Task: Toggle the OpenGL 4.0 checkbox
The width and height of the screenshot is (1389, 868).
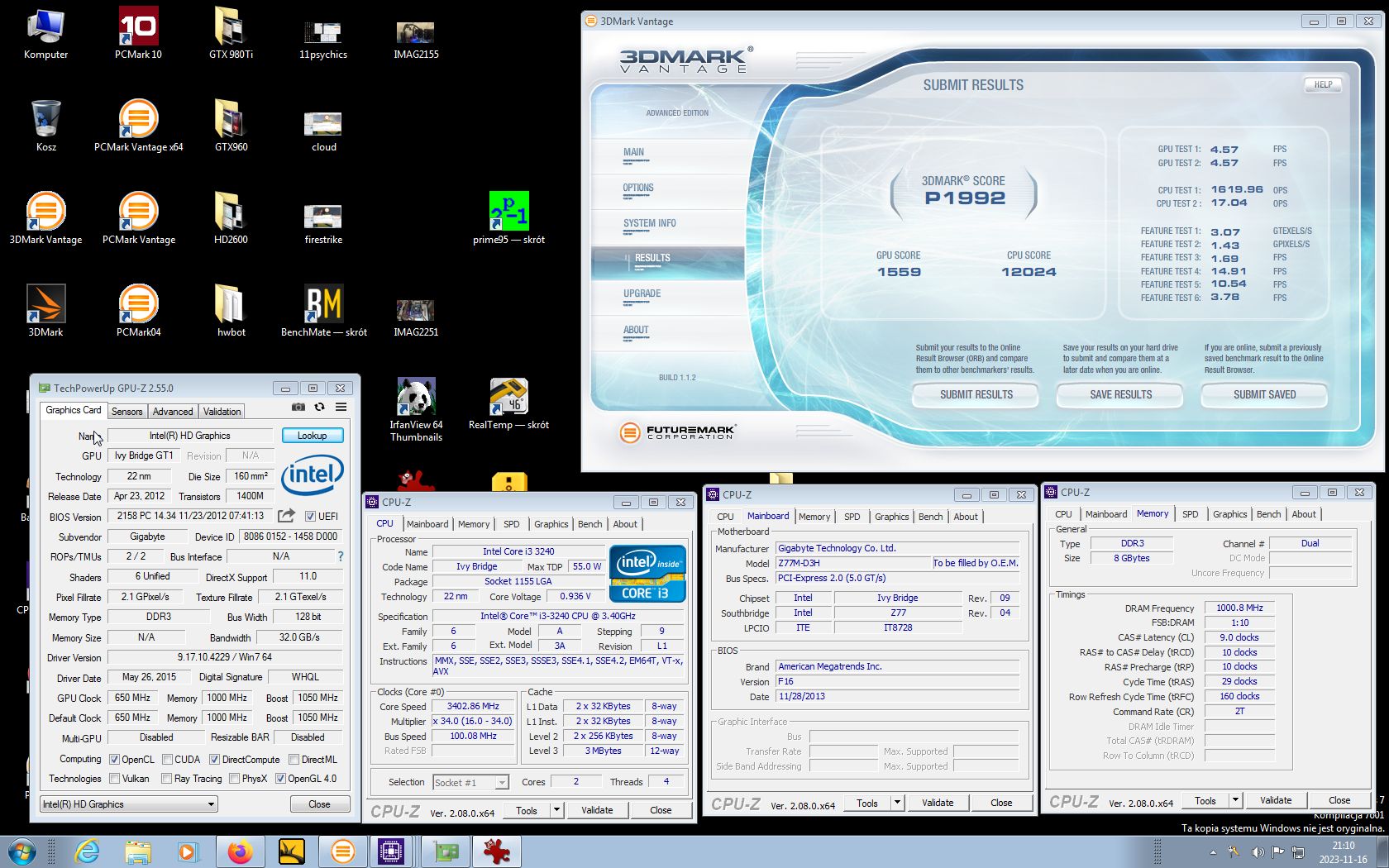Action: click(x=280, y=778)
